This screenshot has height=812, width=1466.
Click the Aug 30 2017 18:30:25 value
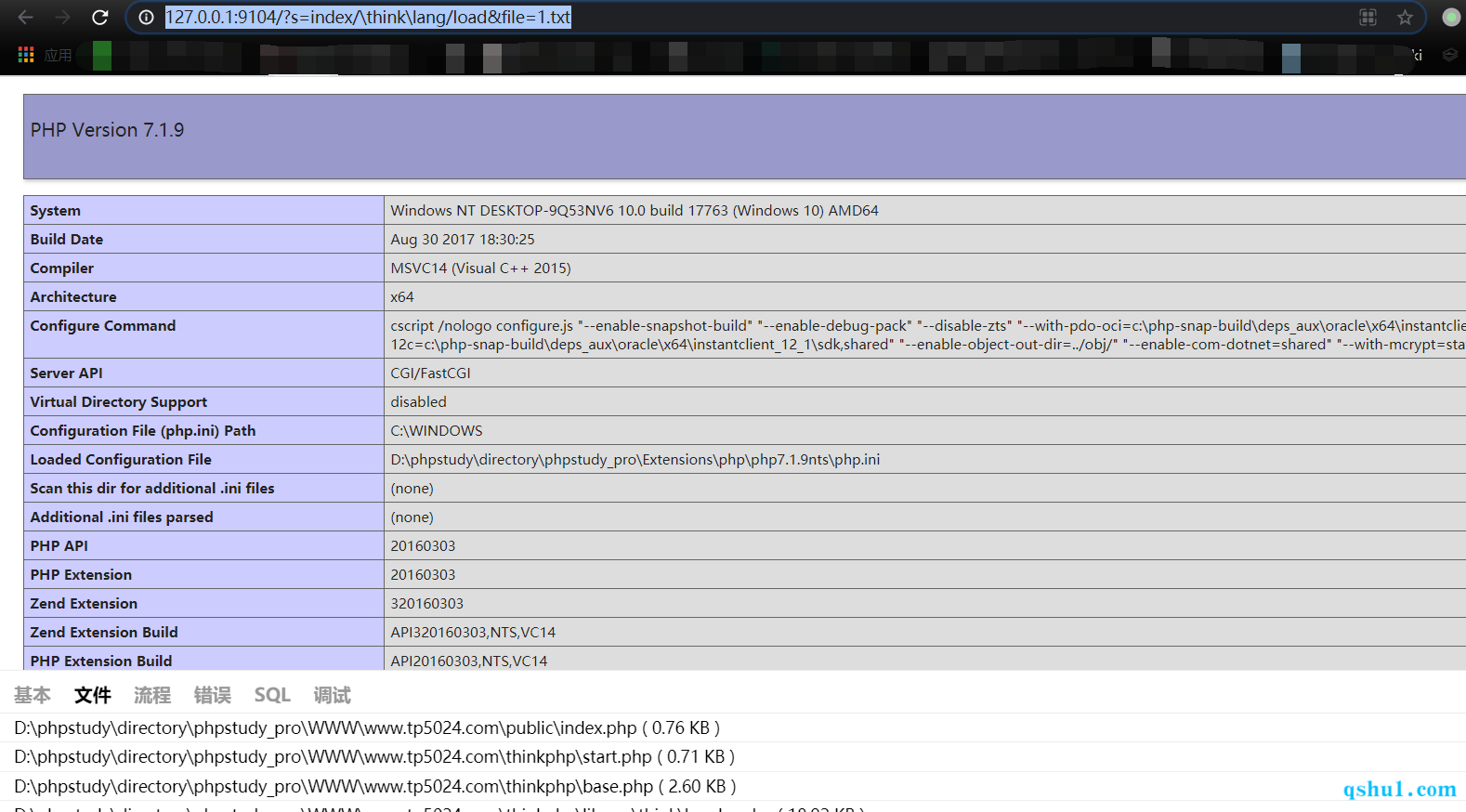(463, 240)
